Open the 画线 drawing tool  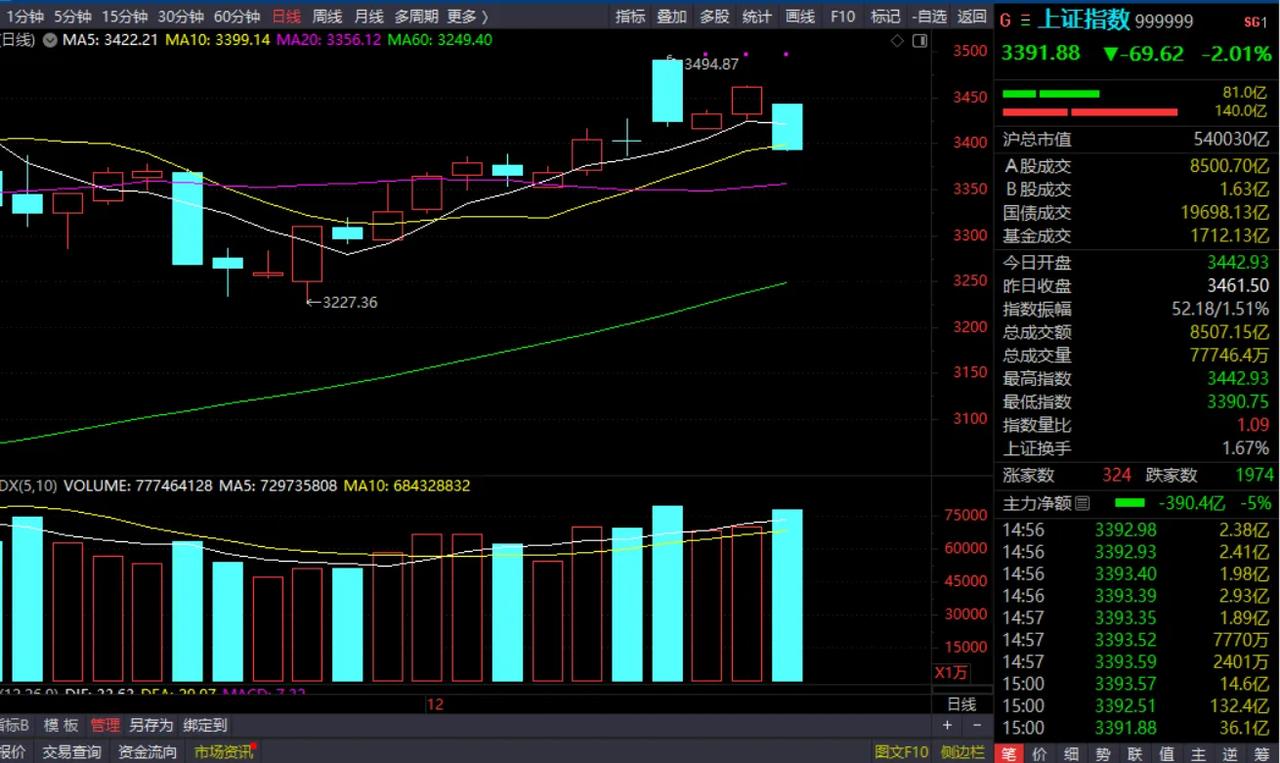(800, 16)
